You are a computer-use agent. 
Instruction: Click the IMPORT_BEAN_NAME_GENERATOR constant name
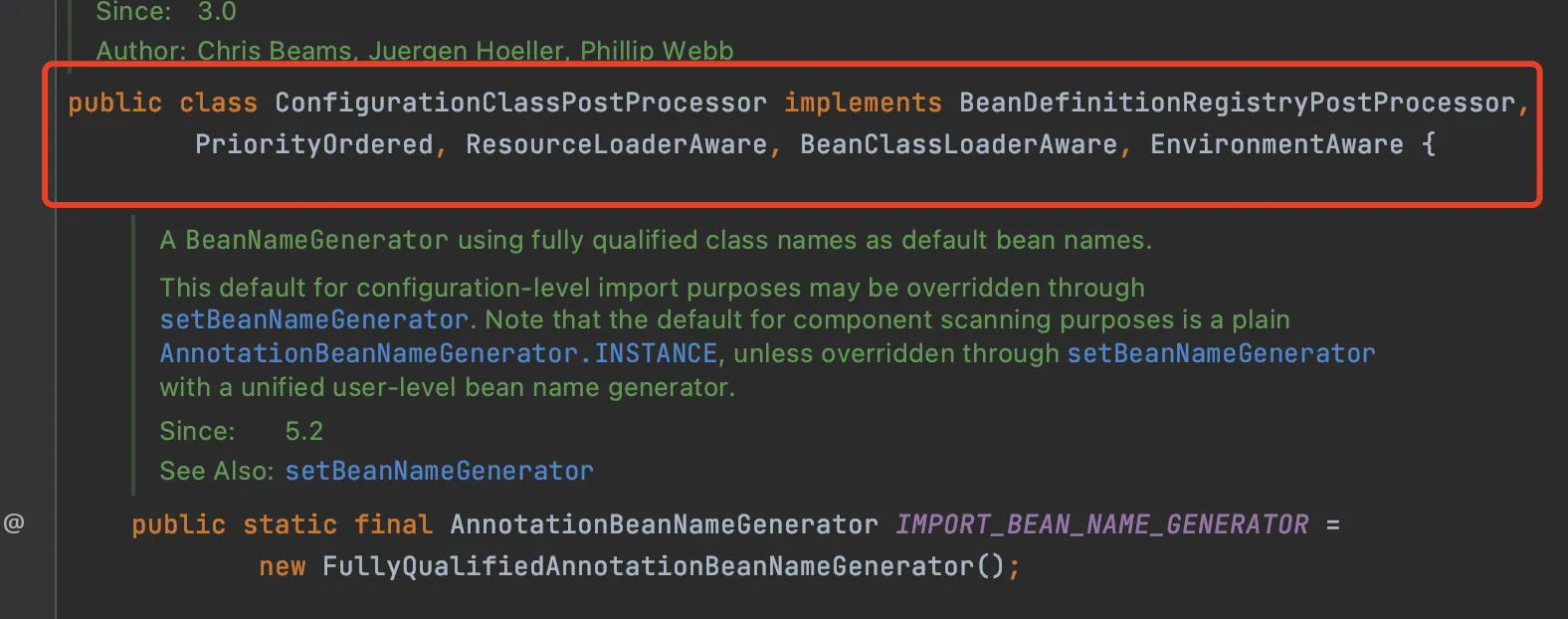[1101, 524]
